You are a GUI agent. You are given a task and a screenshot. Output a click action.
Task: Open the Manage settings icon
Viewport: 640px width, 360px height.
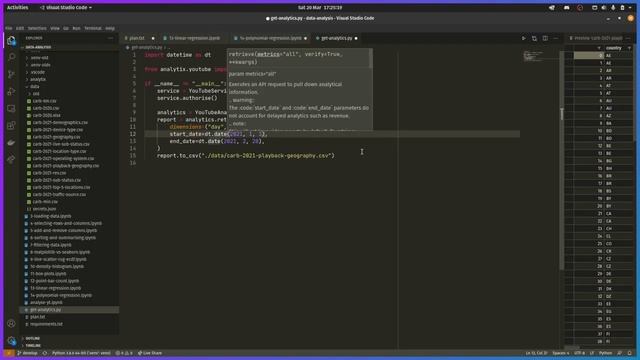11,341
